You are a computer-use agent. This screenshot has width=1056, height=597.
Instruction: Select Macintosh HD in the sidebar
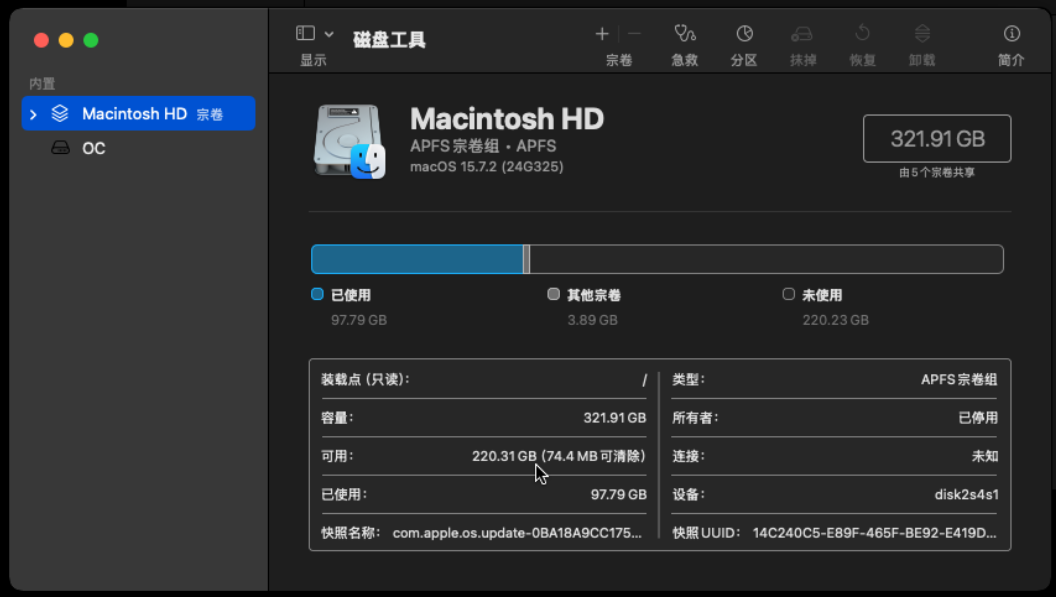tap(134, 114)
